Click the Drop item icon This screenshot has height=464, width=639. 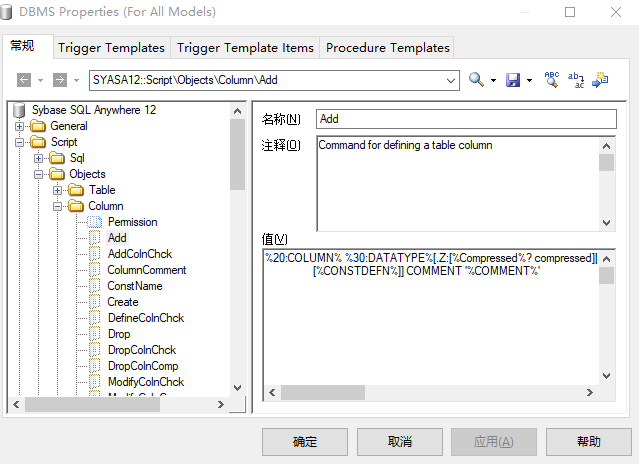(x=95, y=334)
